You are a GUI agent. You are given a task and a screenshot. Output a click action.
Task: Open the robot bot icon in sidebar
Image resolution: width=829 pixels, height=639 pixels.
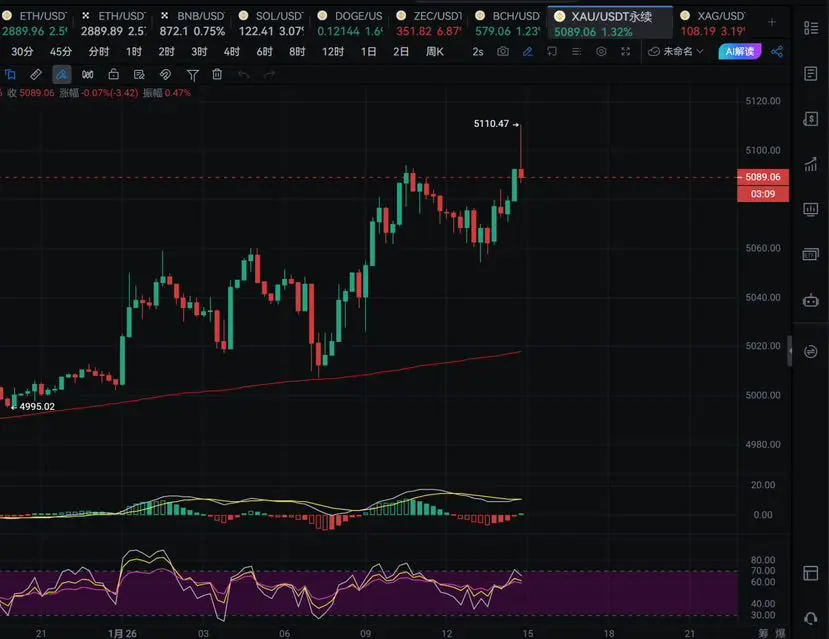pyautogui.click(x=810, y=301)
